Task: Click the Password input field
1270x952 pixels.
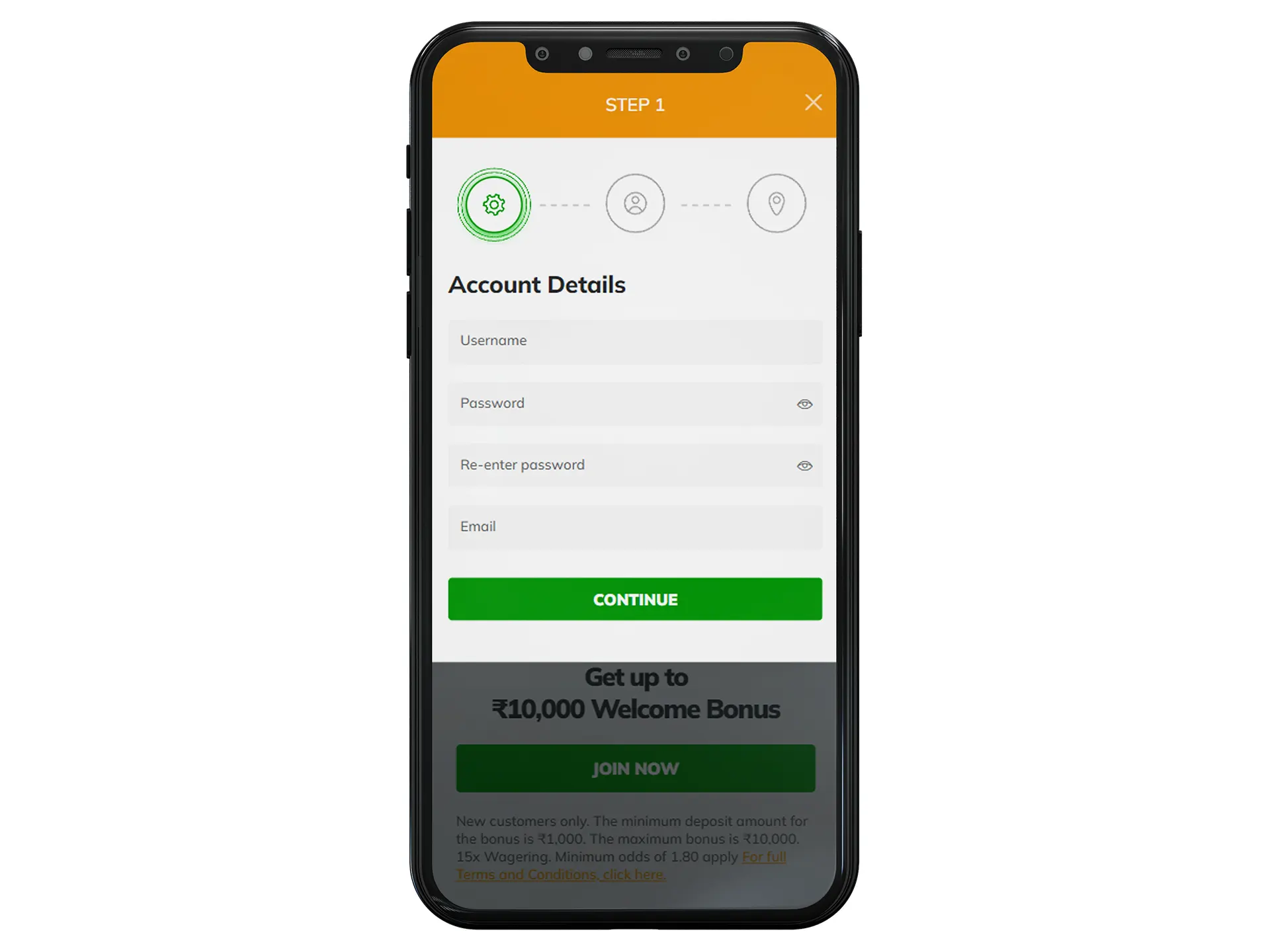Action: tap(636, 403)
